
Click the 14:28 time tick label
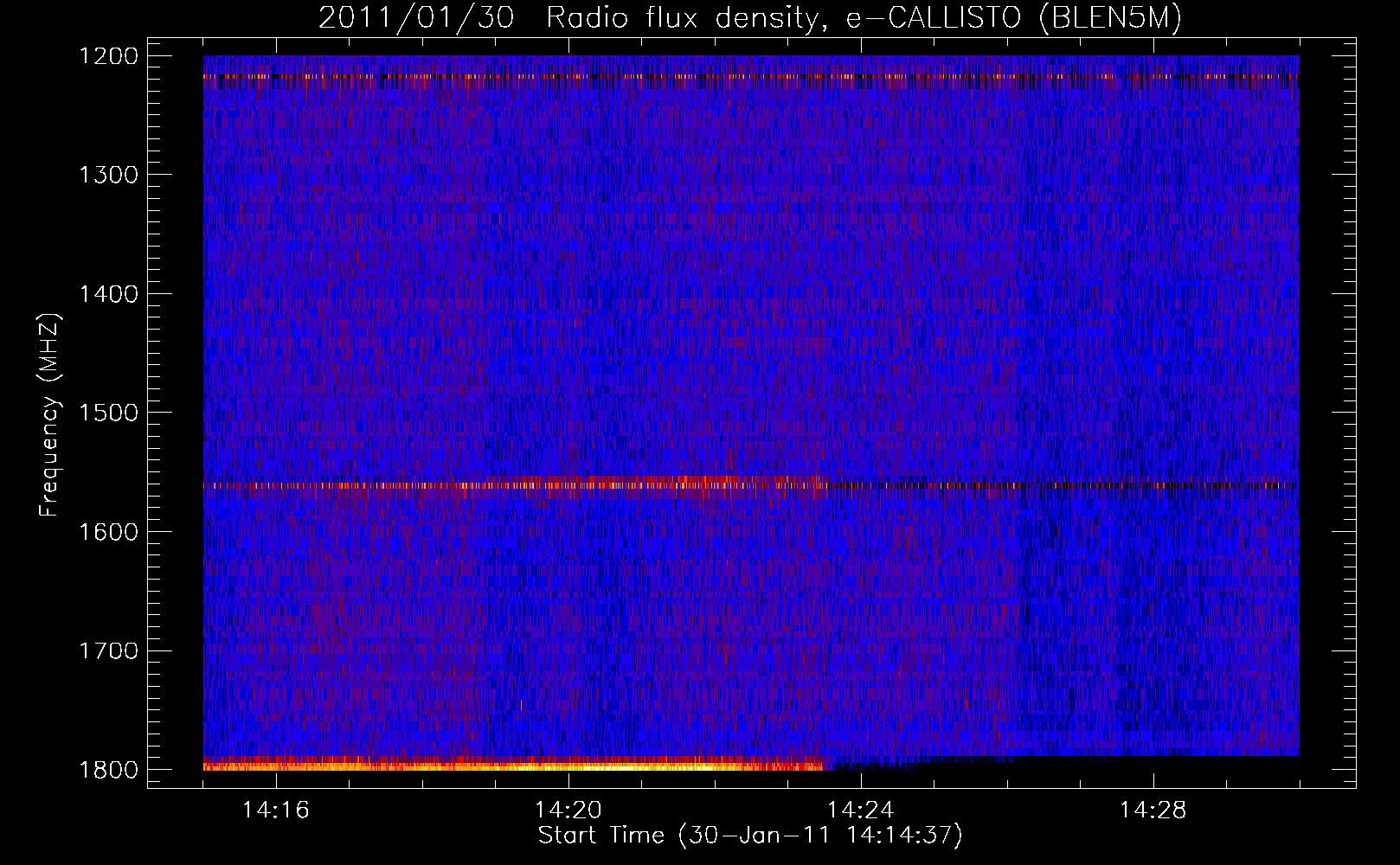(1153, 811)
